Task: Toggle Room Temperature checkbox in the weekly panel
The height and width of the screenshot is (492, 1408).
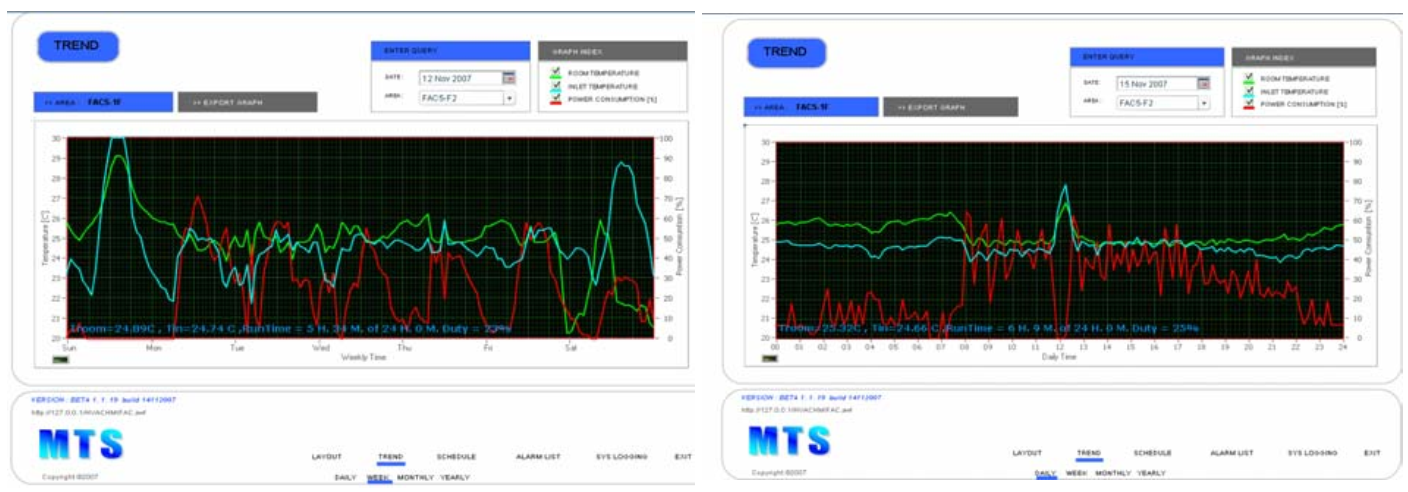Action: tap(557, 72)
